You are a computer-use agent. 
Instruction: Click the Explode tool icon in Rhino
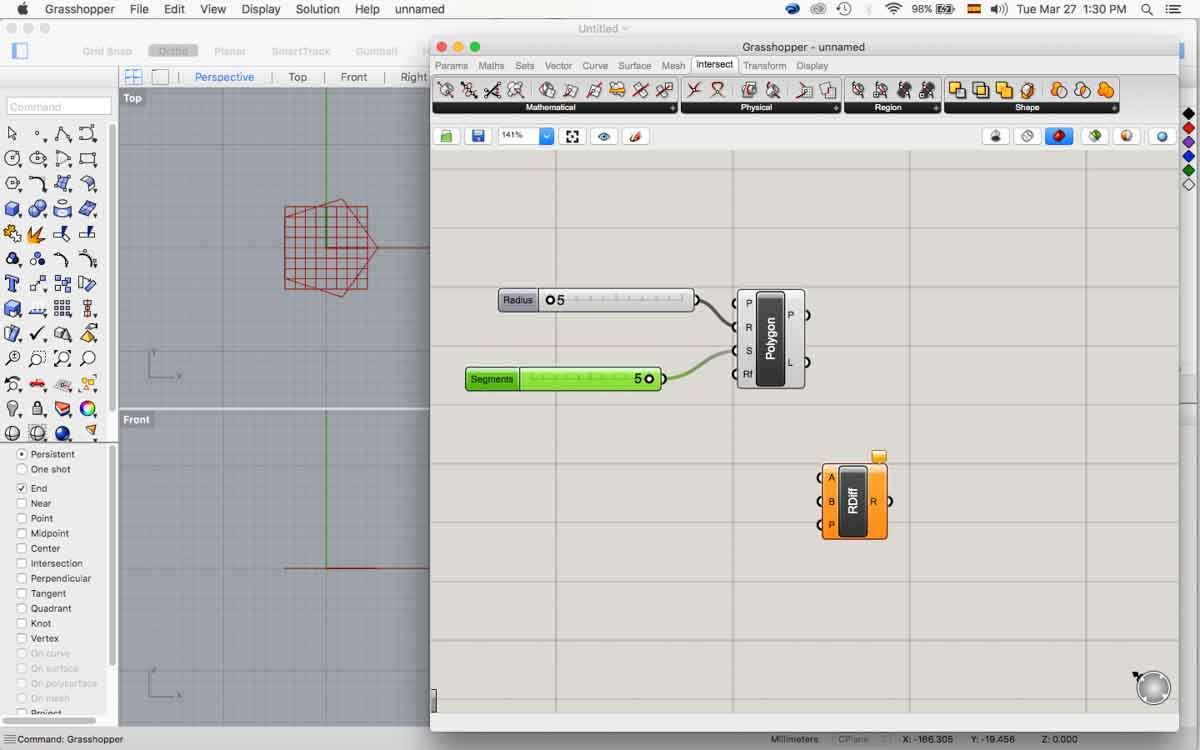36,234
